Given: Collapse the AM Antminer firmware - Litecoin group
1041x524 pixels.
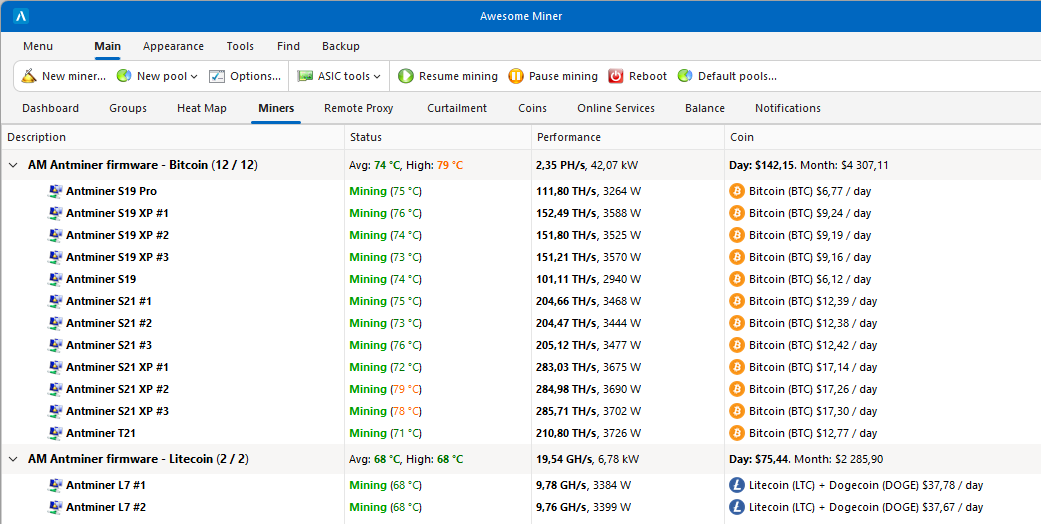Looking at the screenshot, I should (13, 459).
